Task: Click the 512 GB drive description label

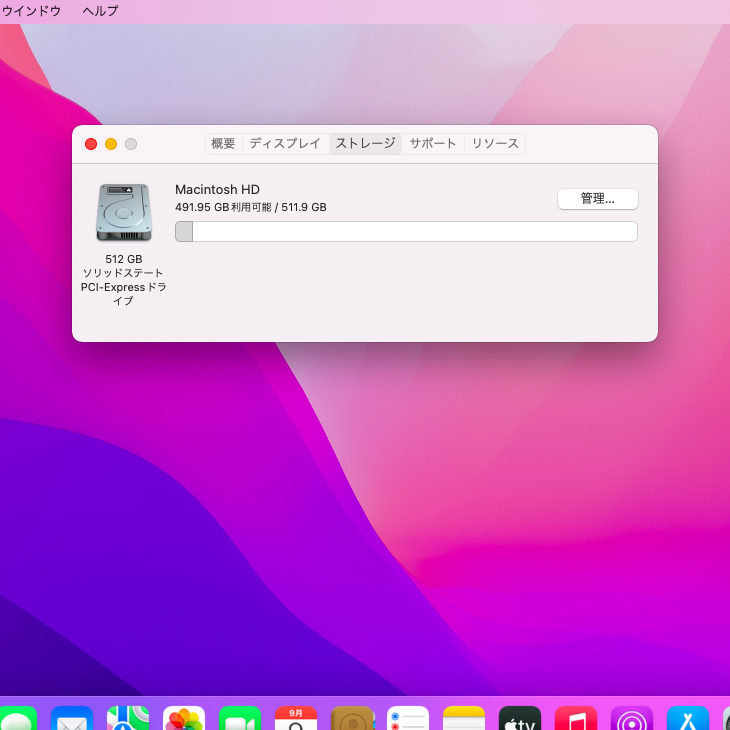Action: (x=123, y=280)
